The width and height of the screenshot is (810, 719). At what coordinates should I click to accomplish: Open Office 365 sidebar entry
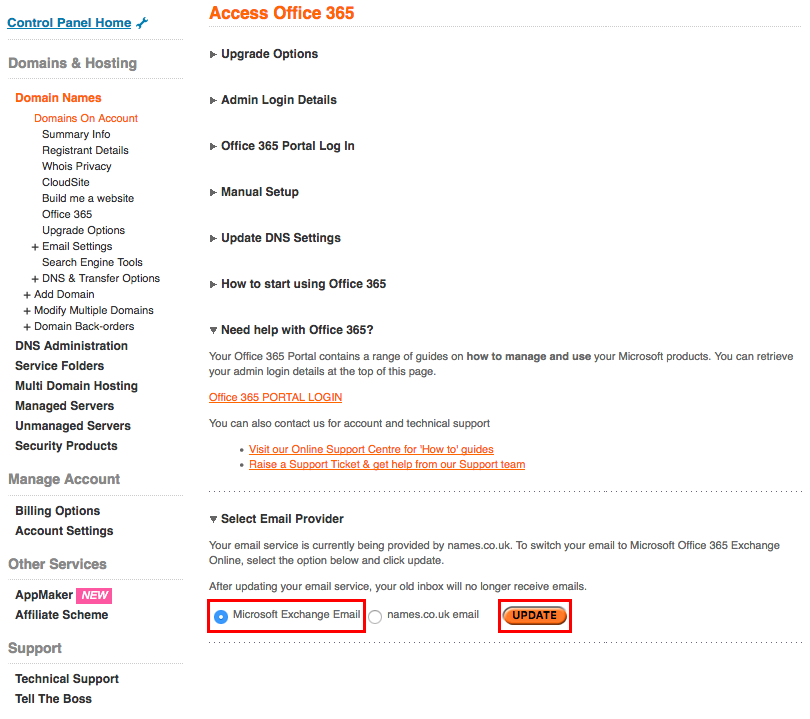(67, 214)
